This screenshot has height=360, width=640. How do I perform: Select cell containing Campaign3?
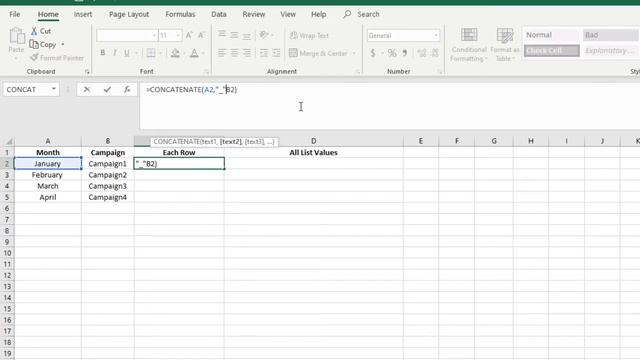[108, 186]
